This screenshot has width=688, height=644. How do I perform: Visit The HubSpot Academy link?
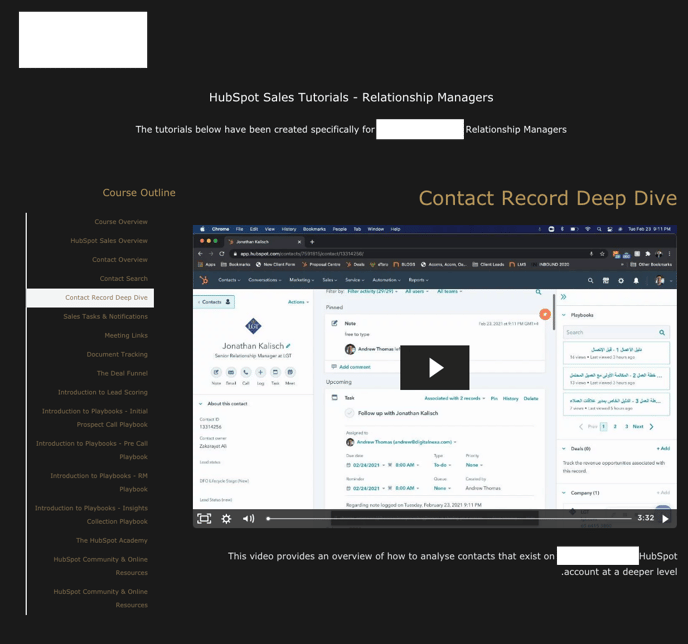coord(111,541)
